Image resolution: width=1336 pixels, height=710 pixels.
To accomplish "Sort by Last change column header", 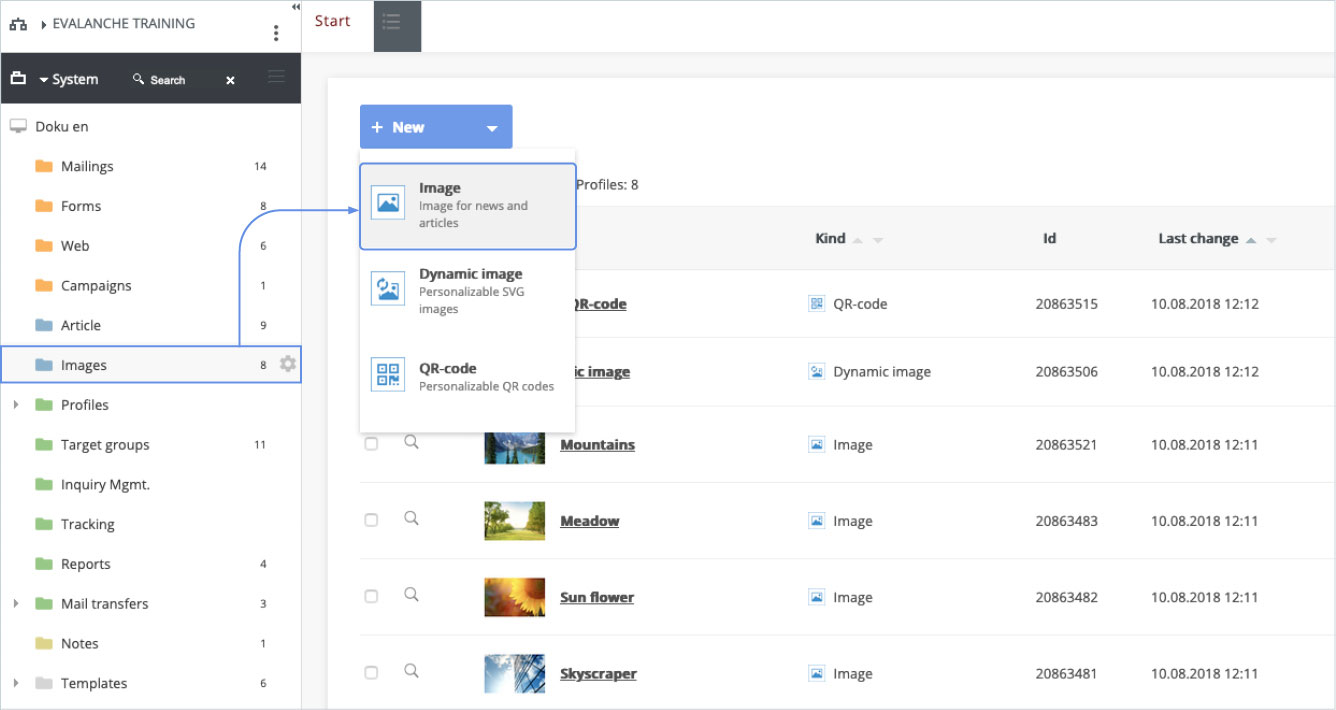I will [x=1198, y=239].
